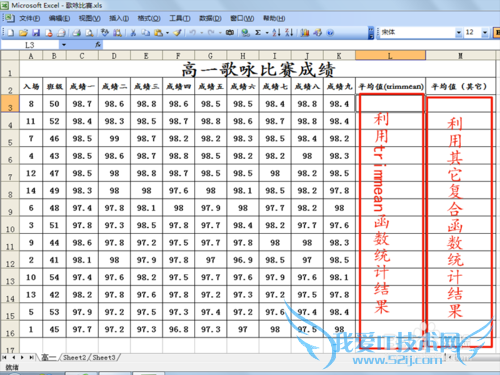Open the 帮助(H) menu
The width and height of the screenshot is (500, 375).
[274, 18]
